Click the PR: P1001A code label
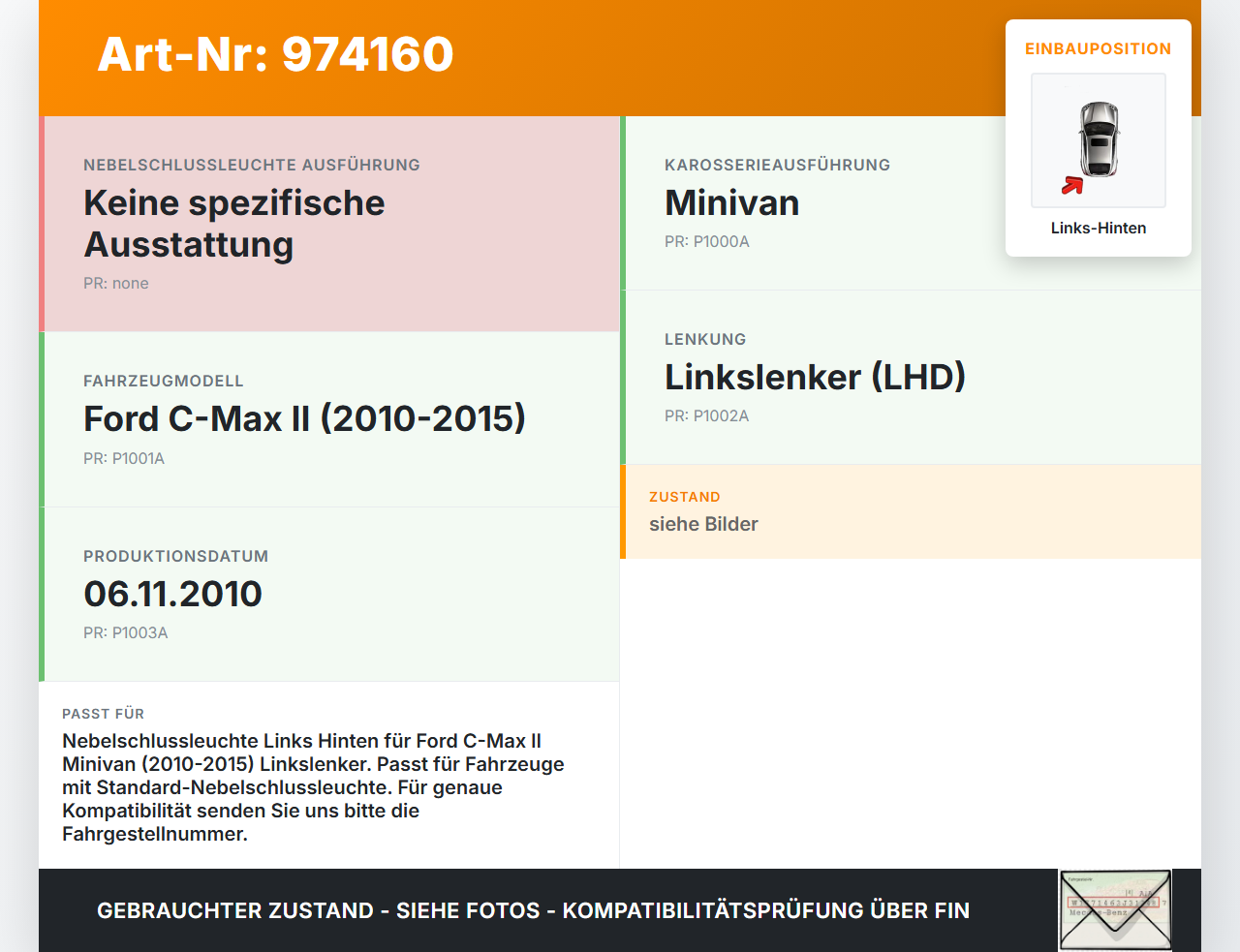Viewport: 1240px width, 952px height. (124, 458)
